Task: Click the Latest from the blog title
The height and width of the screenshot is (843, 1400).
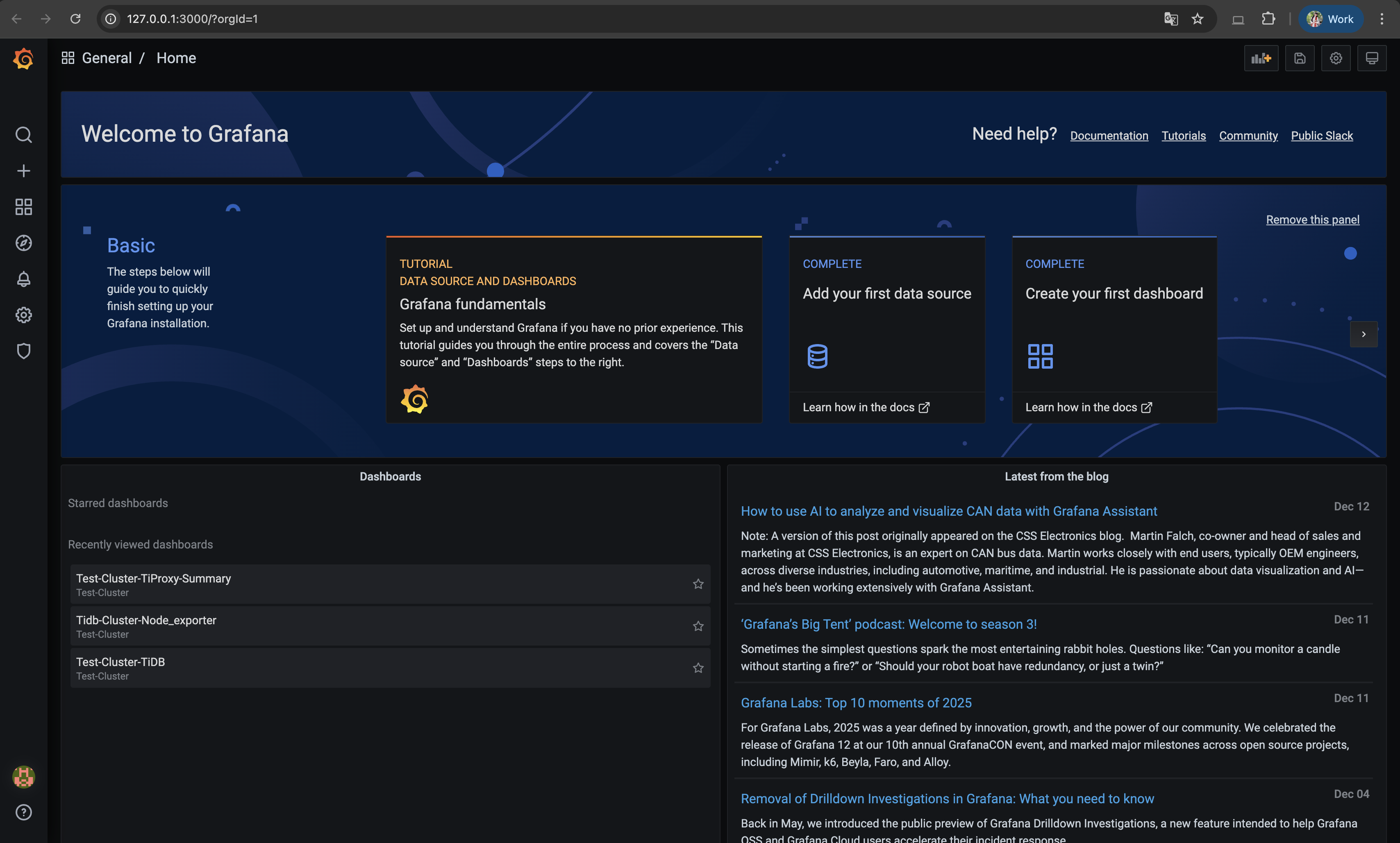Action: [x=1056, y=477]
